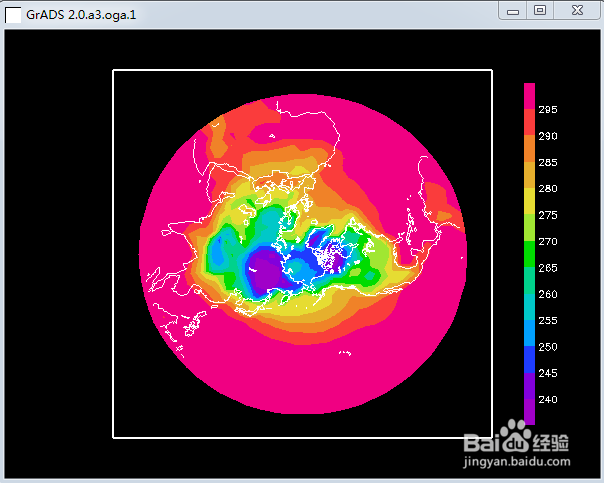Click the magenta swatch above 295

529,96
